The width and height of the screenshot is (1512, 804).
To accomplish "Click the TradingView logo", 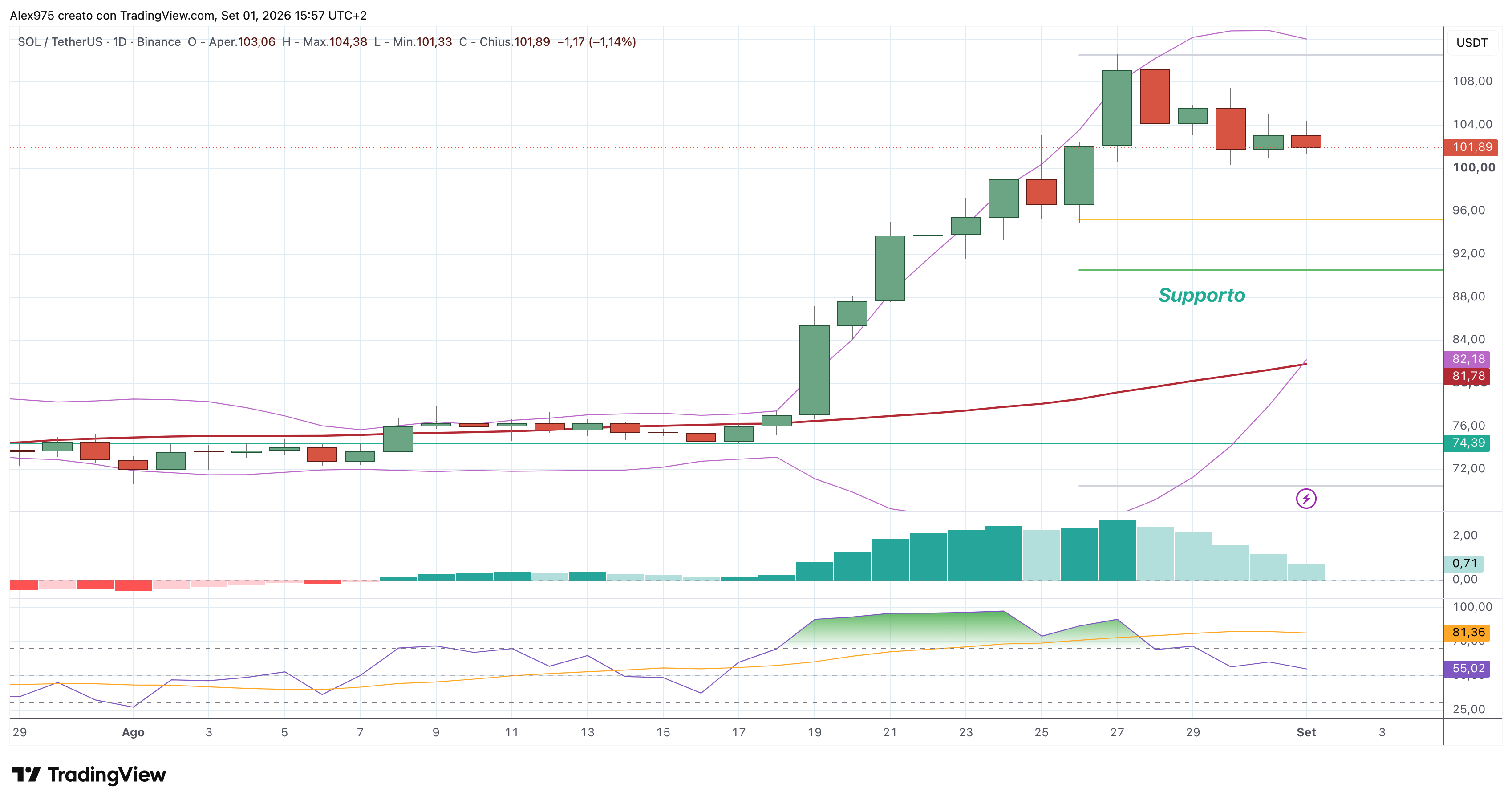I will (89, 775).
